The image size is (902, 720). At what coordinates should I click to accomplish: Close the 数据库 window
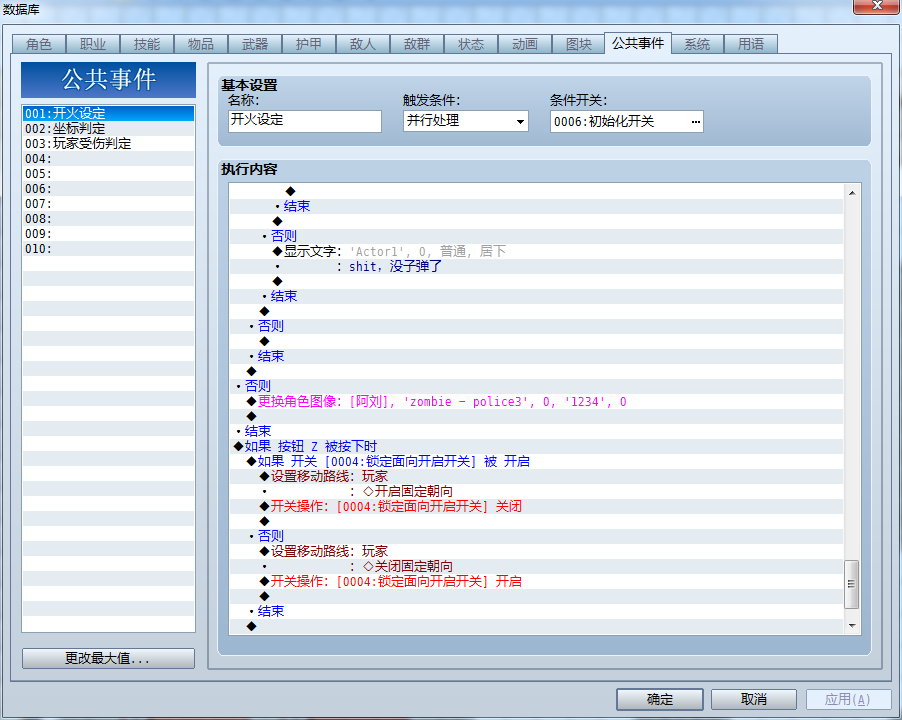(x=876, y=6)
